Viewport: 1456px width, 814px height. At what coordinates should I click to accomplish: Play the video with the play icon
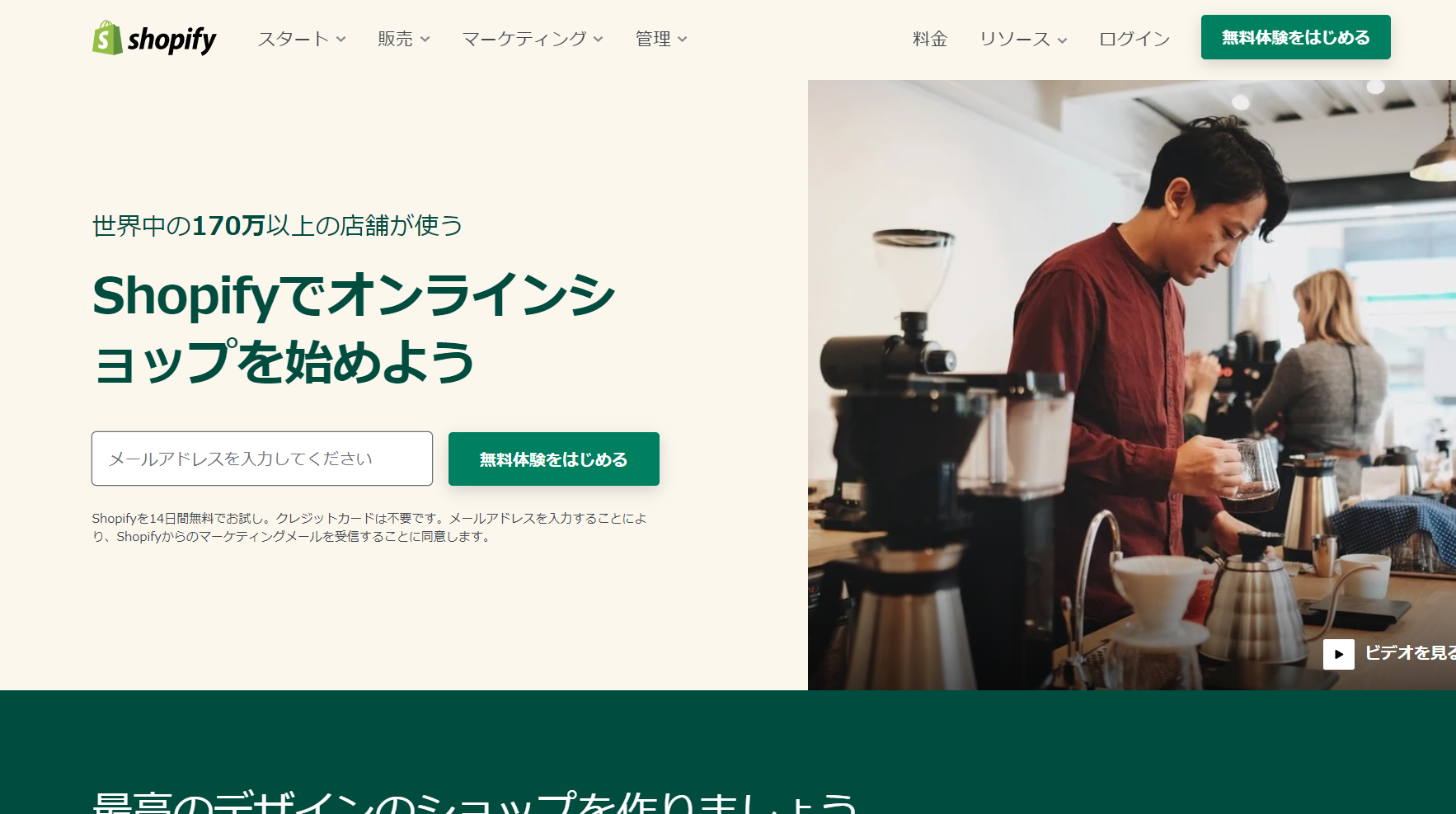point(1338,654)
